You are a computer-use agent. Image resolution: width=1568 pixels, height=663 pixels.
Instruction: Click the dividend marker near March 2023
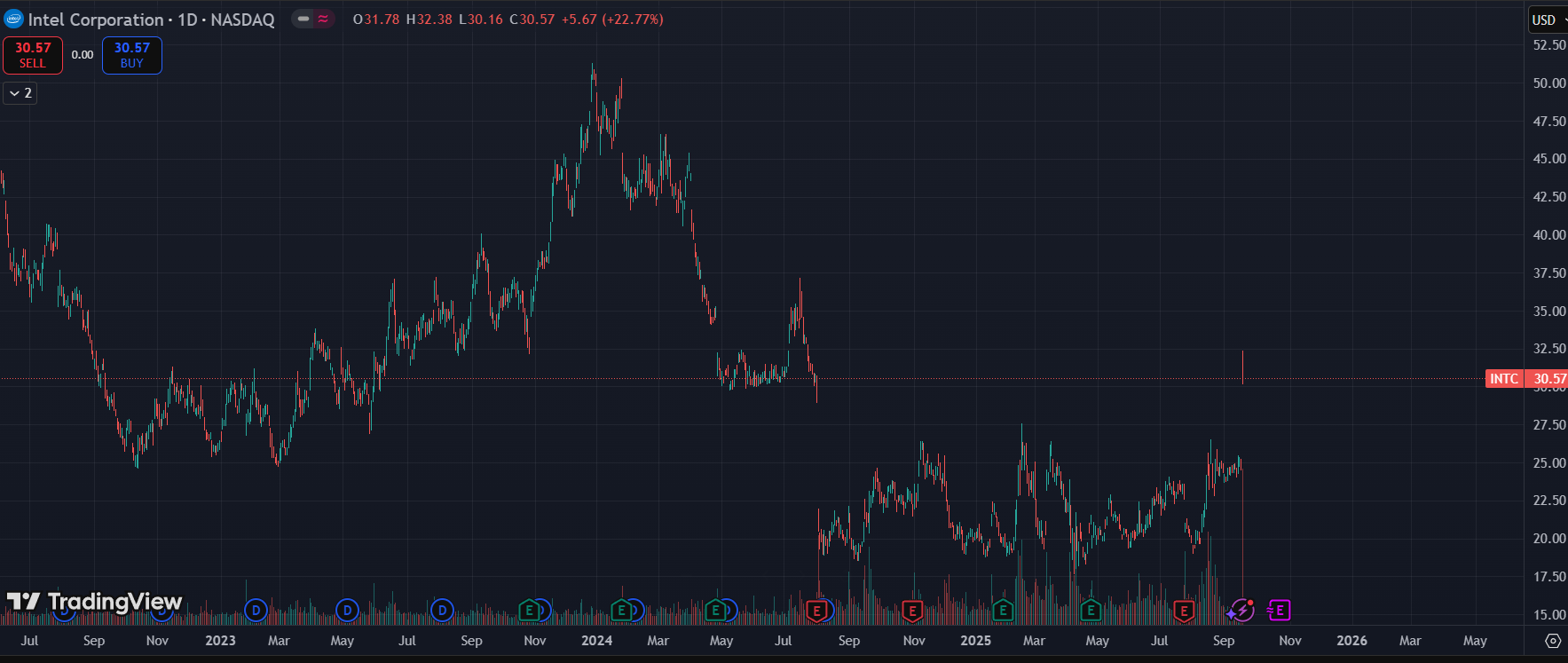click(256, 611)
